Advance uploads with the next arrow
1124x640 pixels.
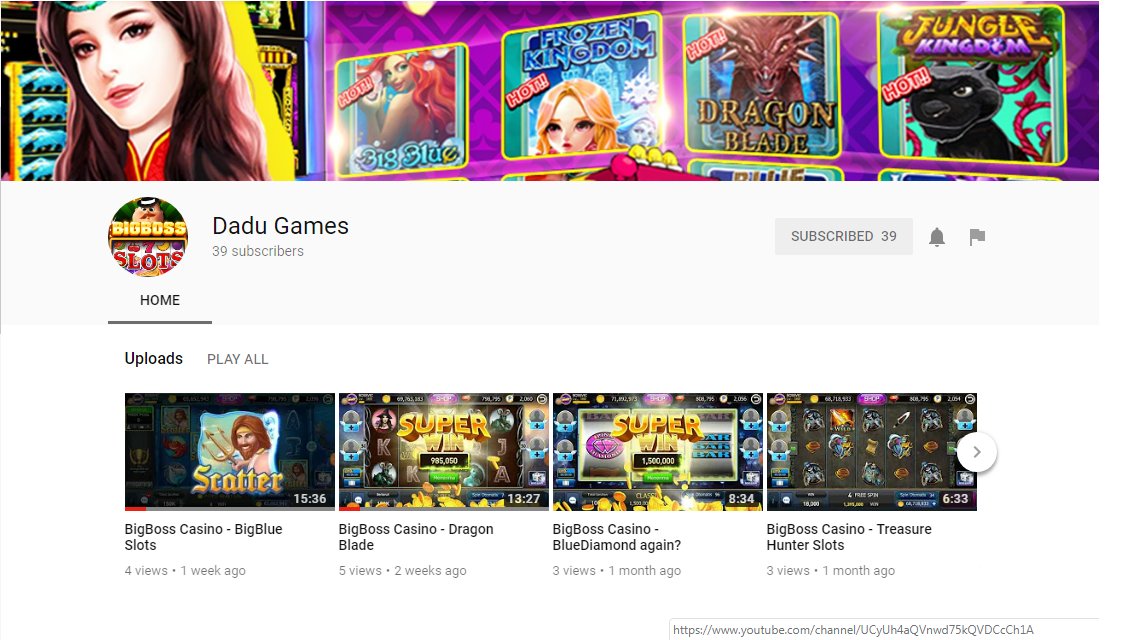click(976, 452)
